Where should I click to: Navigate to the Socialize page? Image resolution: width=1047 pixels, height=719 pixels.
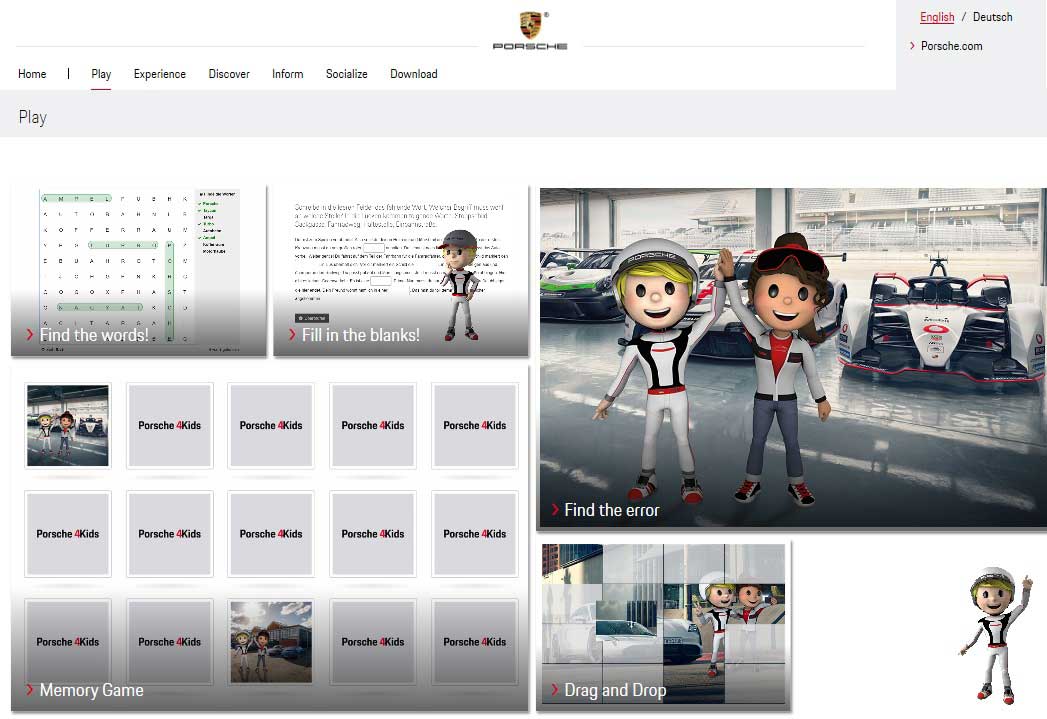346,74
